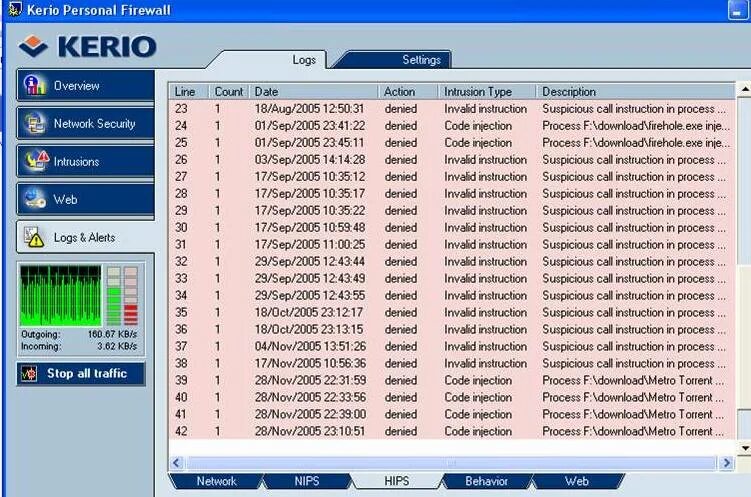This screenshot has height=497, width=751.
Task: Click the firehole.exe description in line 25
Action: (x=636, y=143)
